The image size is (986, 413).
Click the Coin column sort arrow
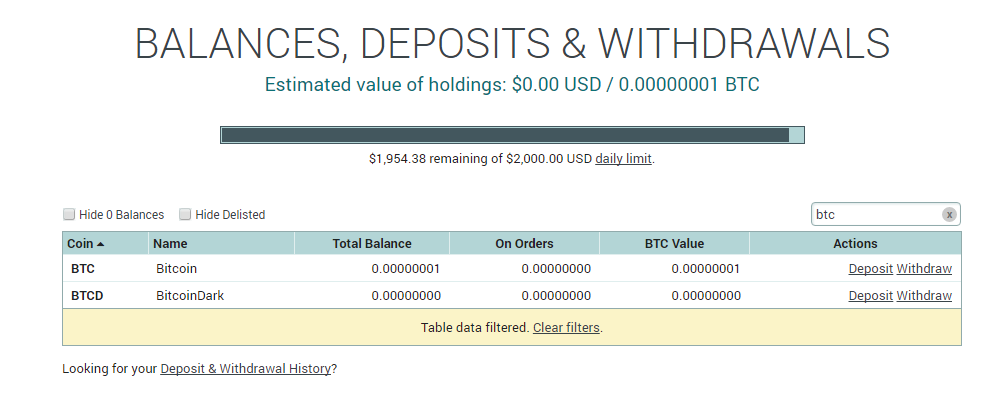101,244
